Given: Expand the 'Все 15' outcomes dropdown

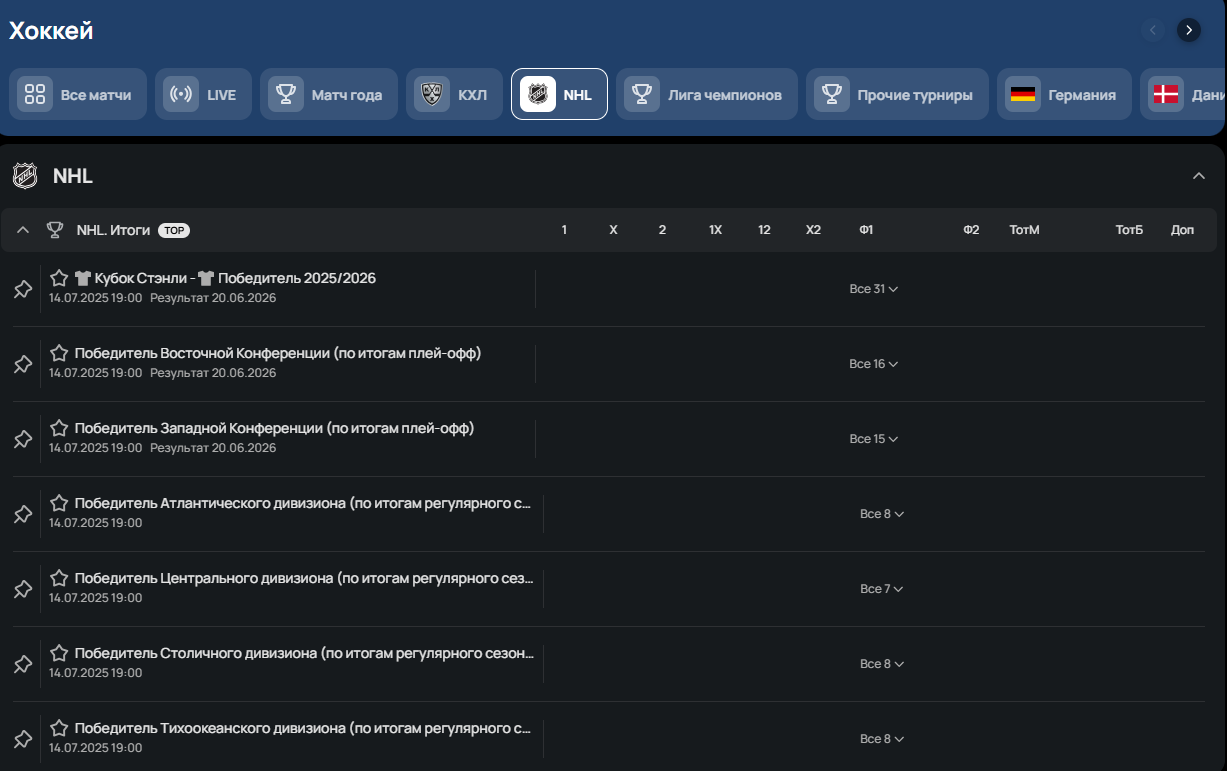Looking at the screenshot, I should point(873,439).
